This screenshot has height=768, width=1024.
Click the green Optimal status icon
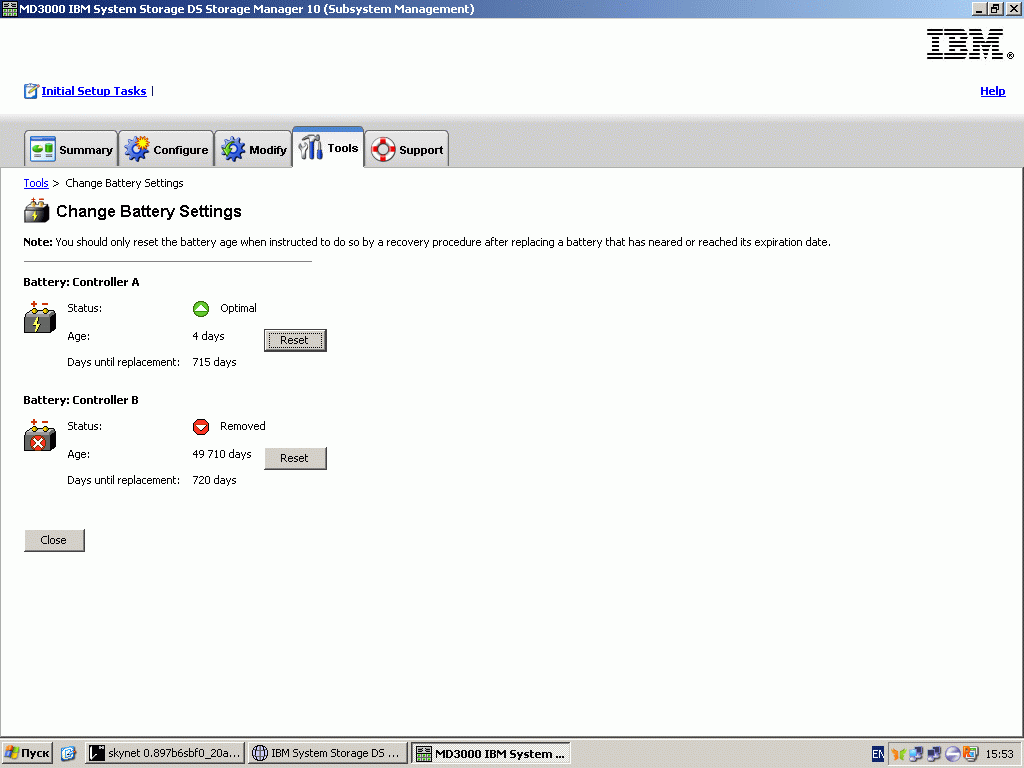point(201,308)
